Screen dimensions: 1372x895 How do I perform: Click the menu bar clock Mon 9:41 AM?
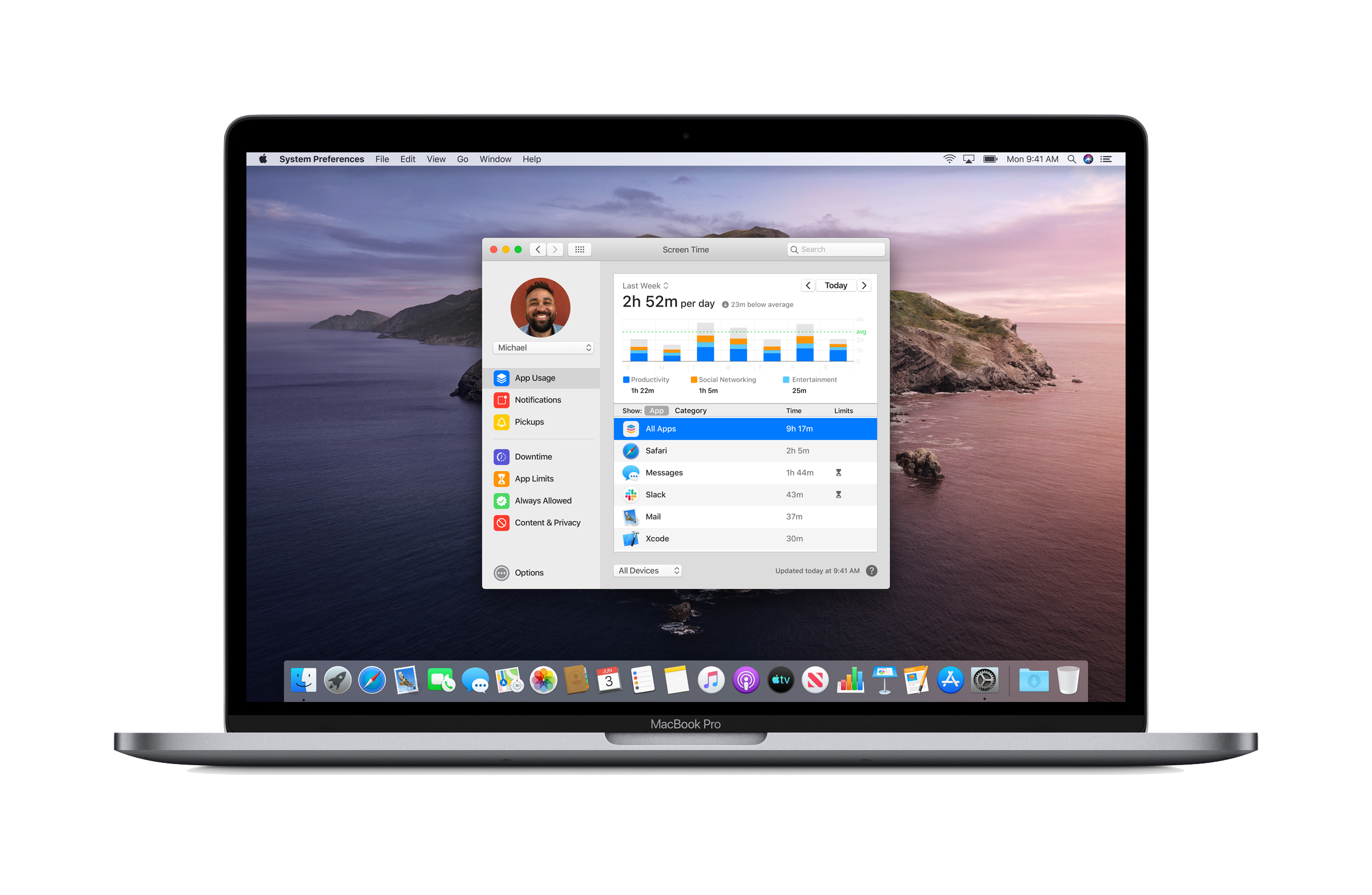[x=1032, y=159]
